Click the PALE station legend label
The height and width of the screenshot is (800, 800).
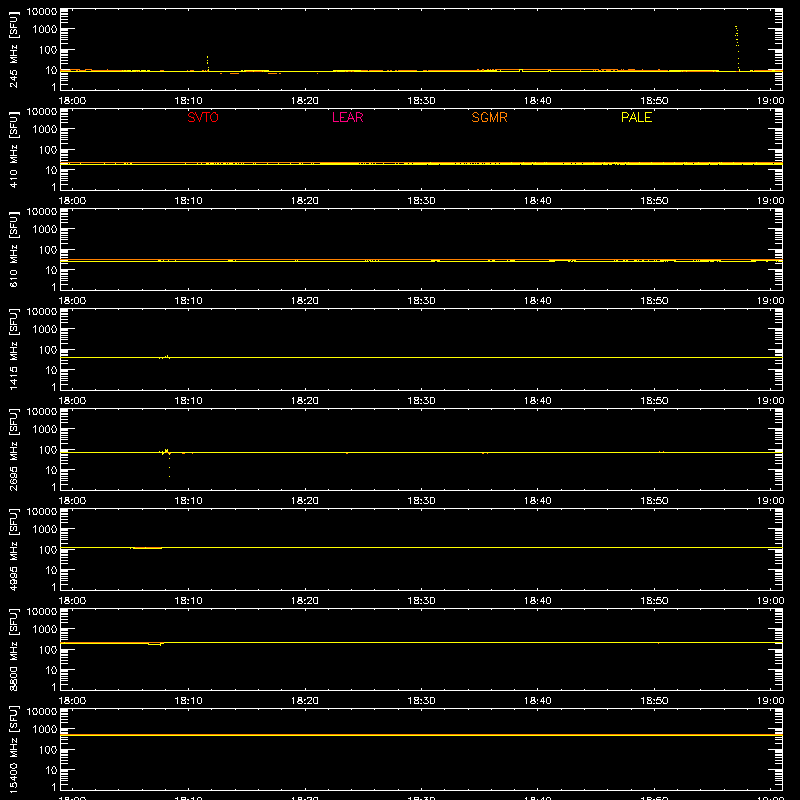pos(636,117)
